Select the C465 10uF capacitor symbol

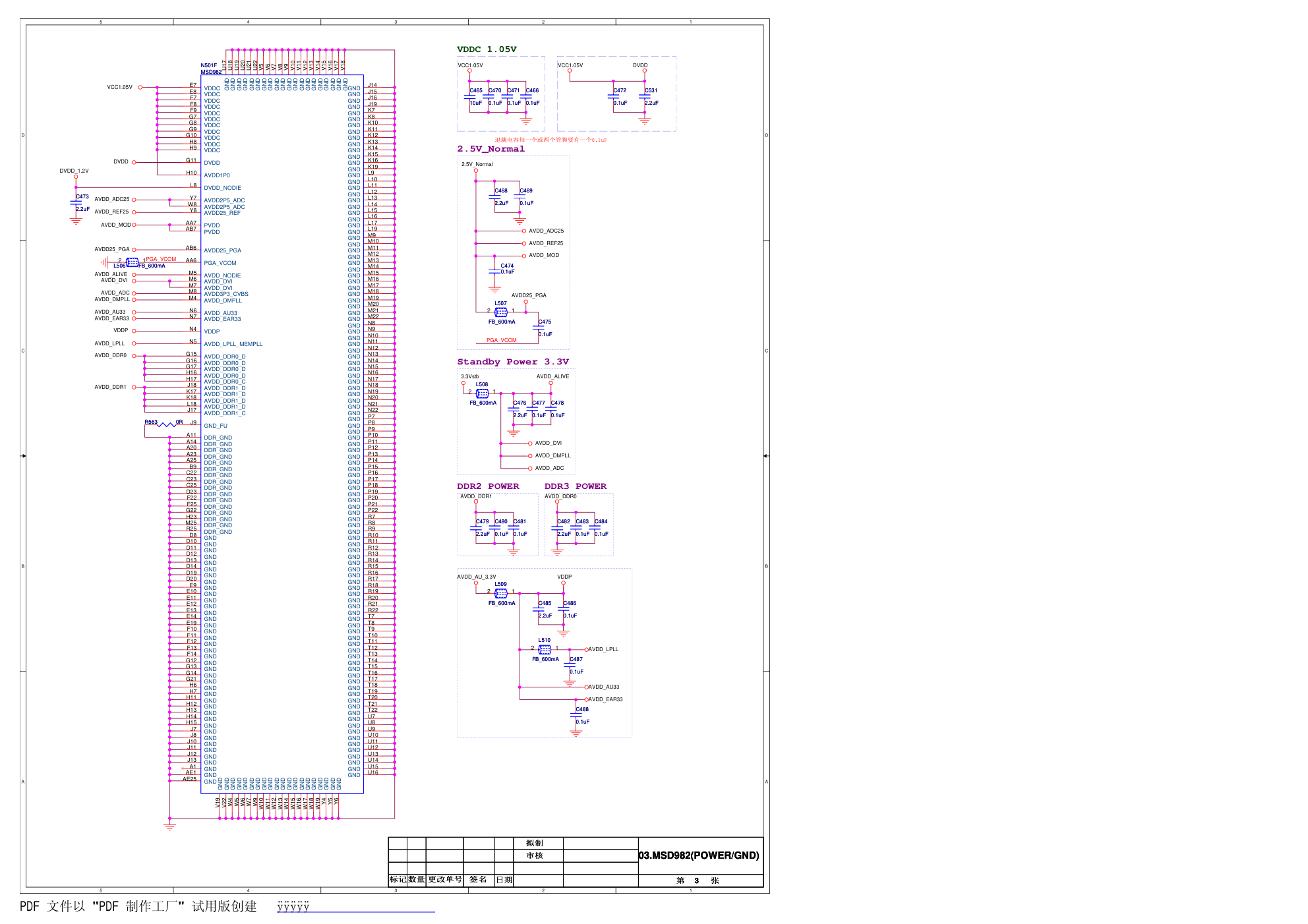point(470,97)
